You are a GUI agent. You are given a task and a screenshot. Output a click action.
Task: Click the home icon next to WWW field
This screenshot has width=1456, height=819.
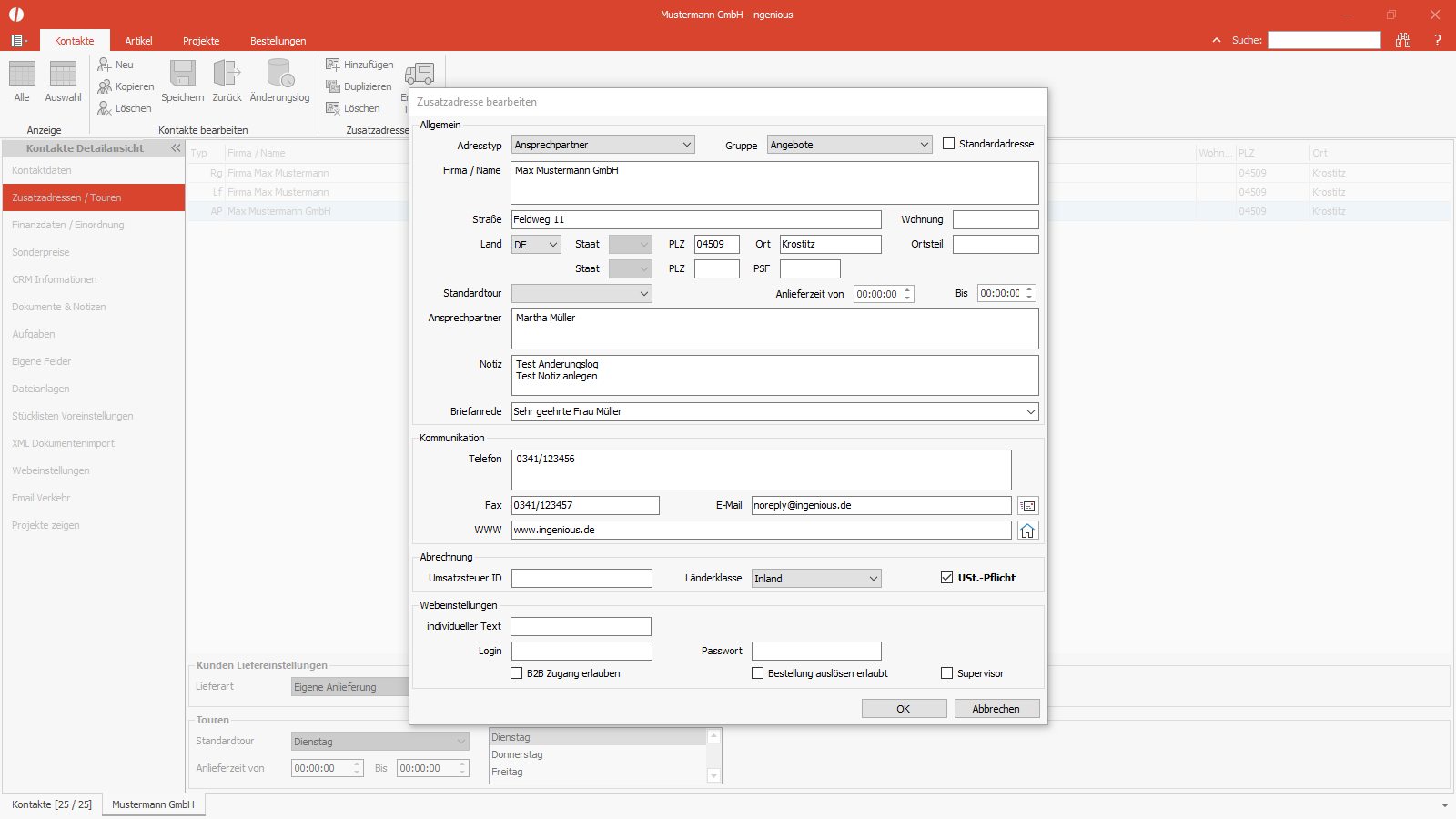point(1027,531)
